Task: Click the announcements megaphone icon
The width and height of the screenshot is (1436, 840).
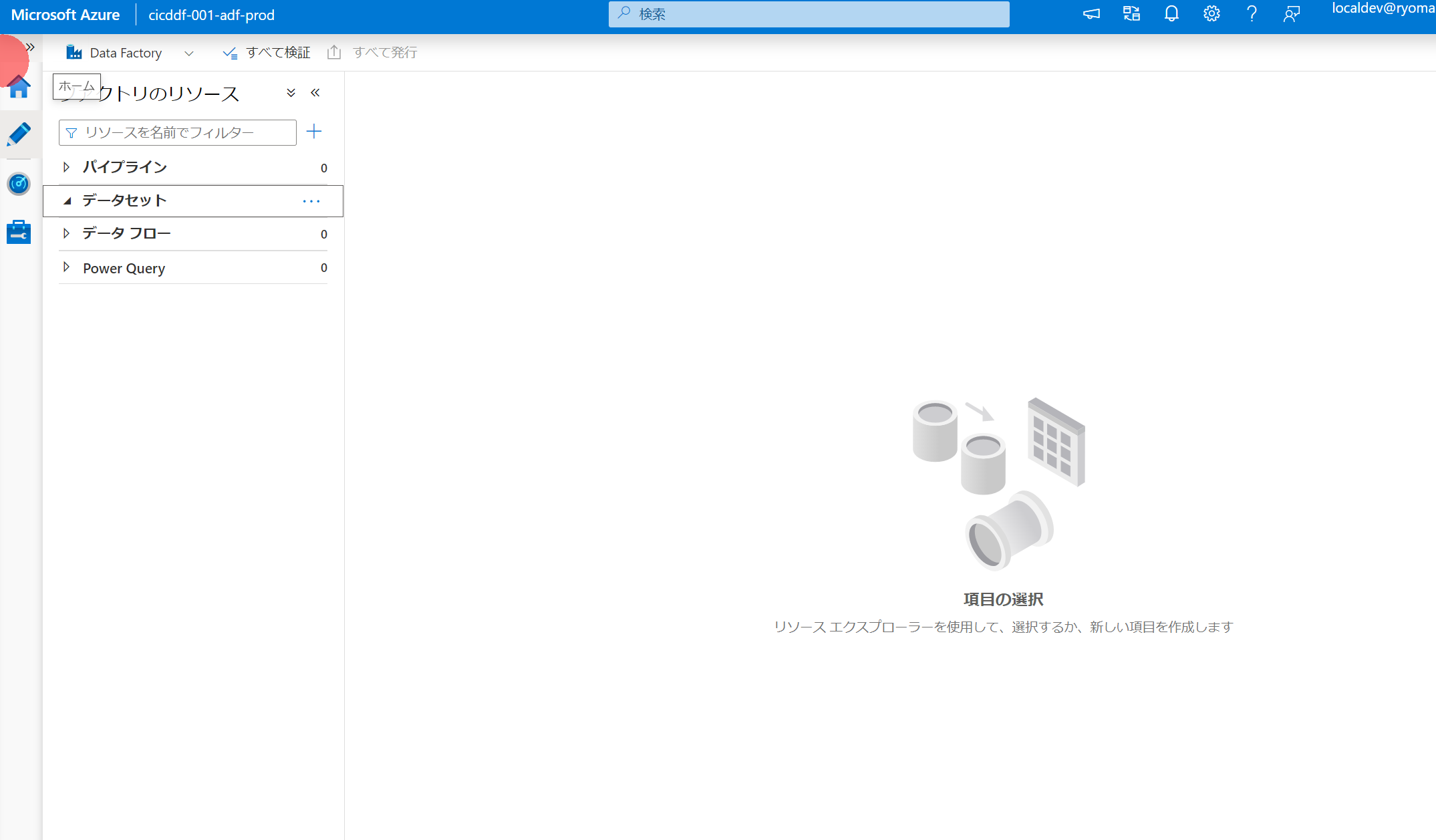Action: point(1091,14)
